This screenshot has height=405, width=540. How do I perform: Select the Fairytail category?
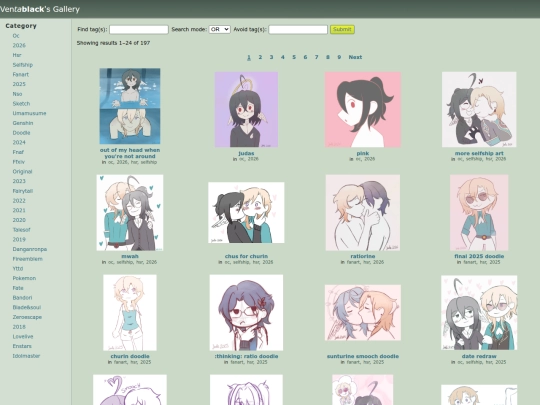point(23,191)
